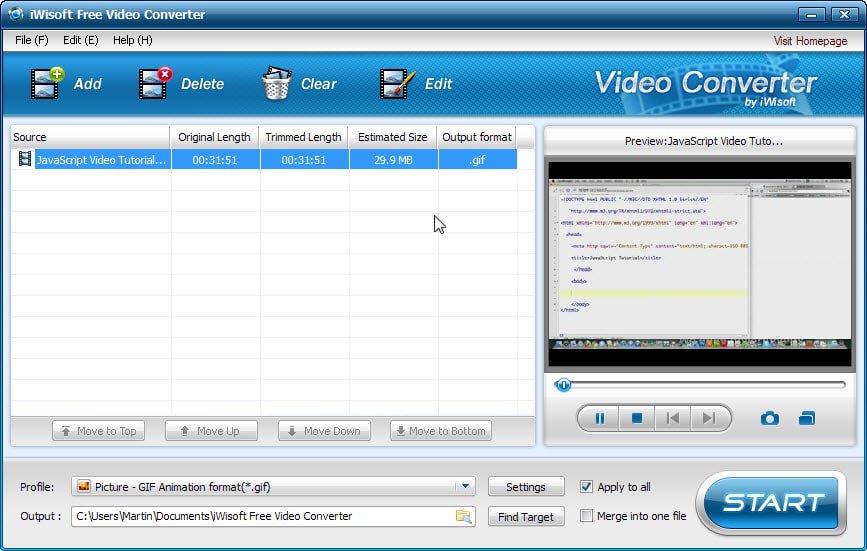The image size is (867, 551).
Task: Enable Merge into one file checkbox
Action: (x=586, y=516)
